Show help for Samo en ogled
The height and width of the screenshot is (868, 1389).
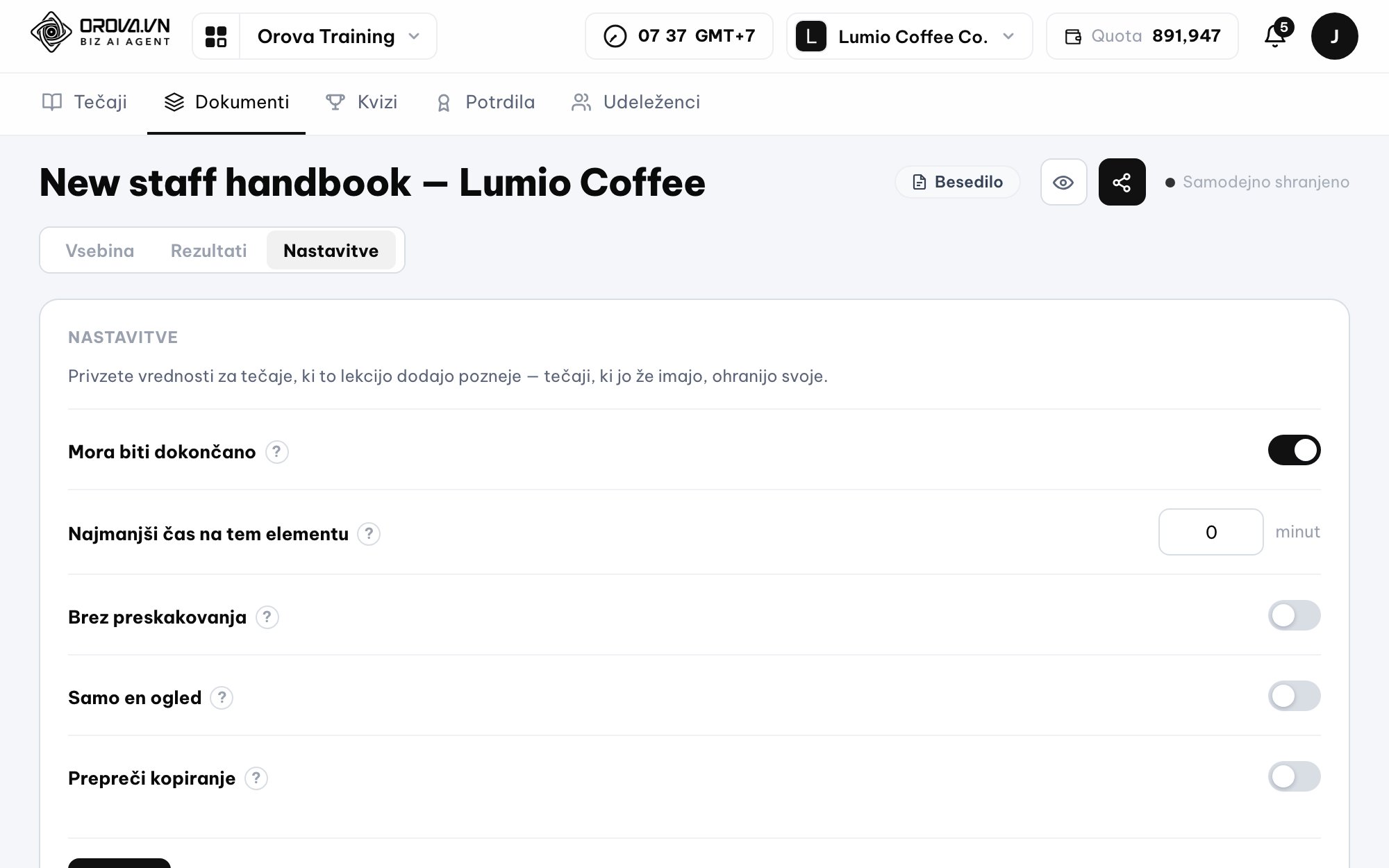(x=222, y=698)
